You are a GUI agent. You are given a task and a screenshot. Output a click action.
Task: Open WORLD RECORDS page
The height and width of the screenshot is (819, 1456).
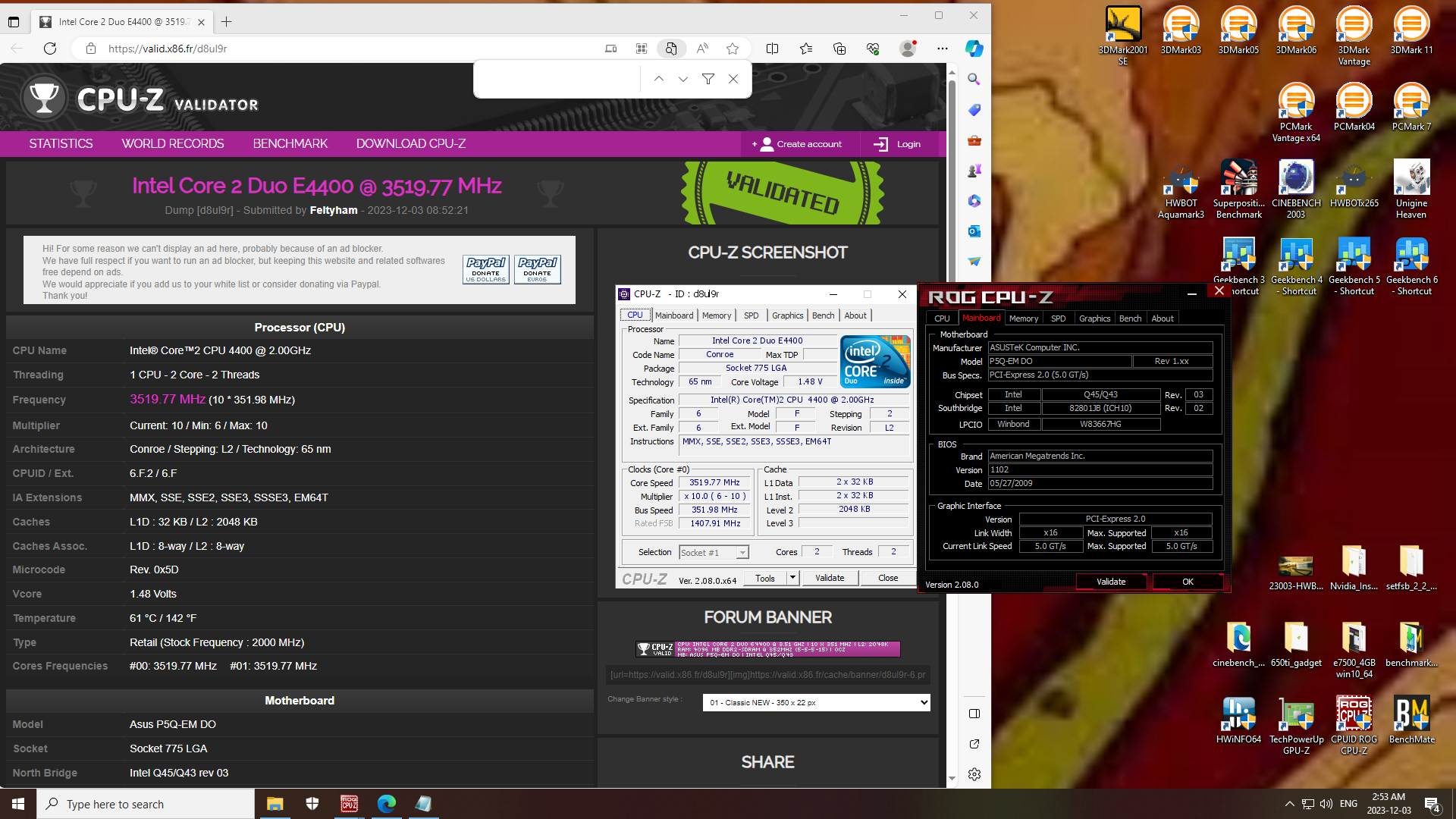[x=173, y=143]
